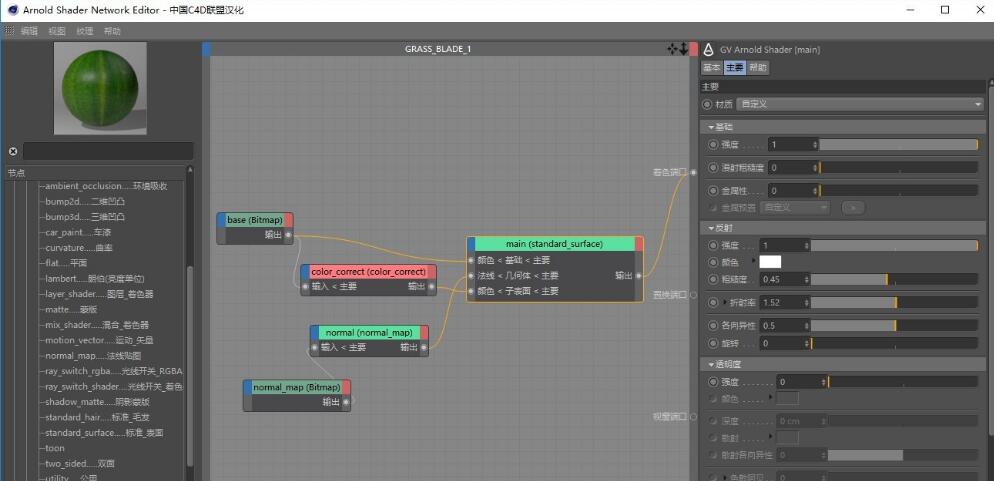The width and height of the screenshot is (994, 481).
Task: Toggle the 金属性 animation circle
Action: tap(713, 190)
